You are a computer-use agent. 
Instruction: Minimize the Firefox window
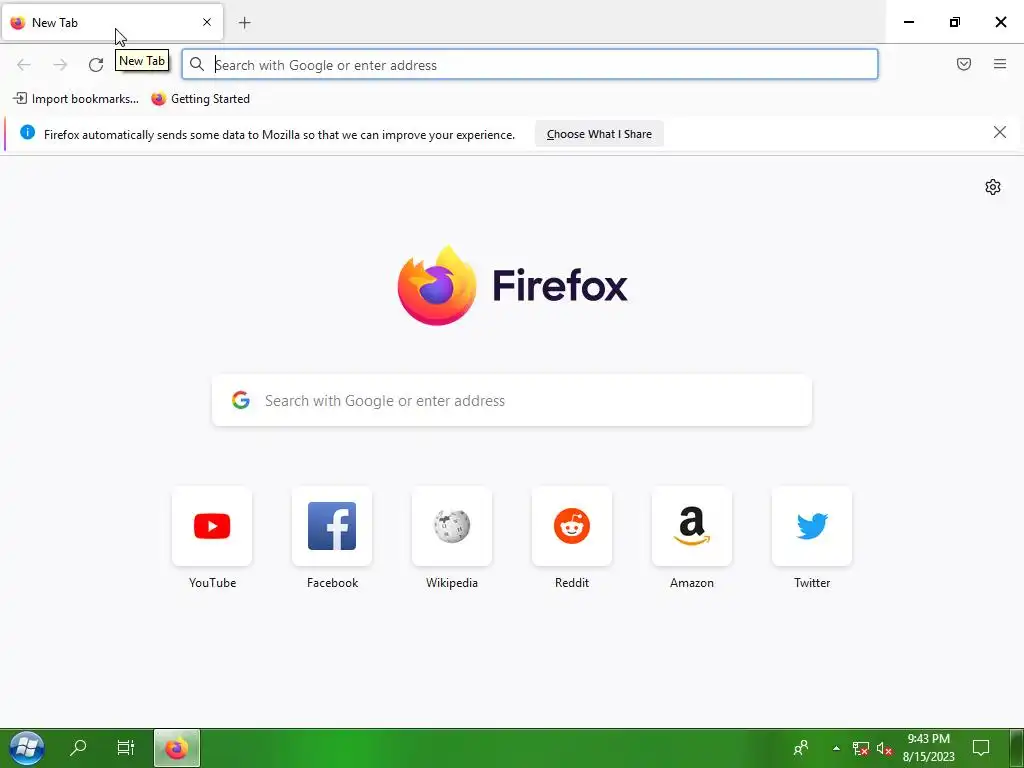tap(908, 22)
